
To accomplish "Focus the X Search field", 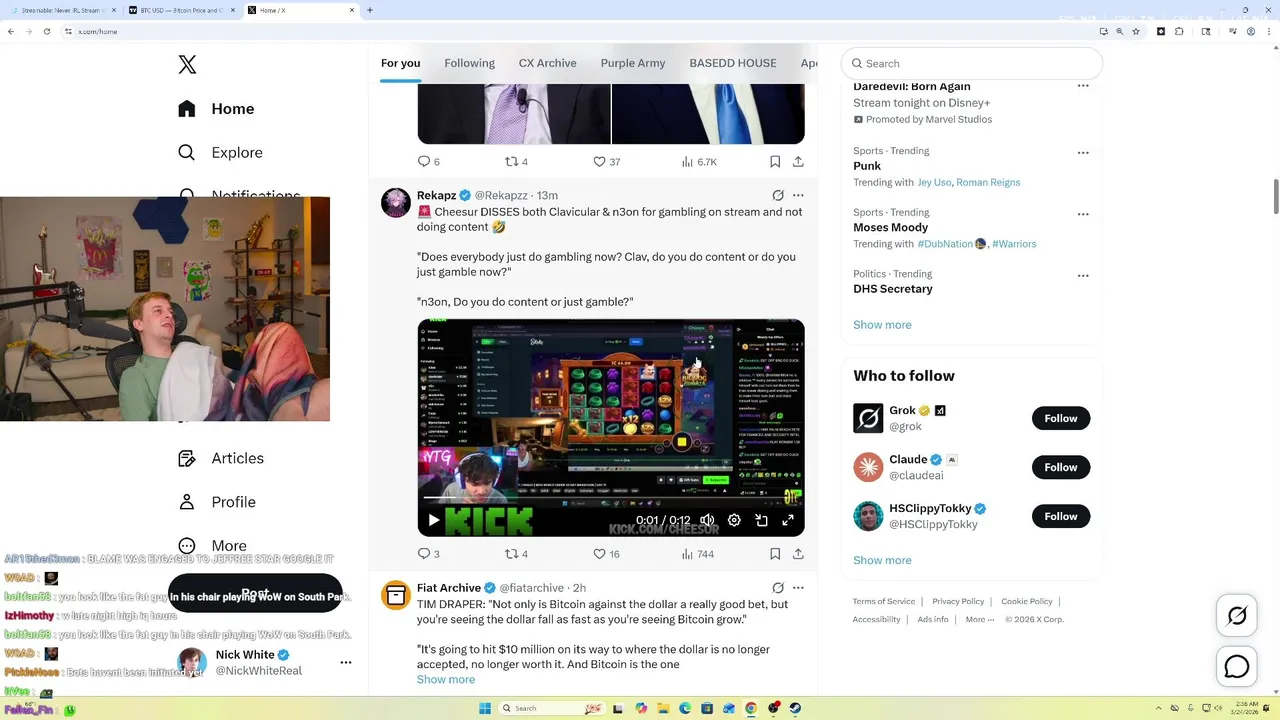I will pyautogui.click(x=972, y=63).
